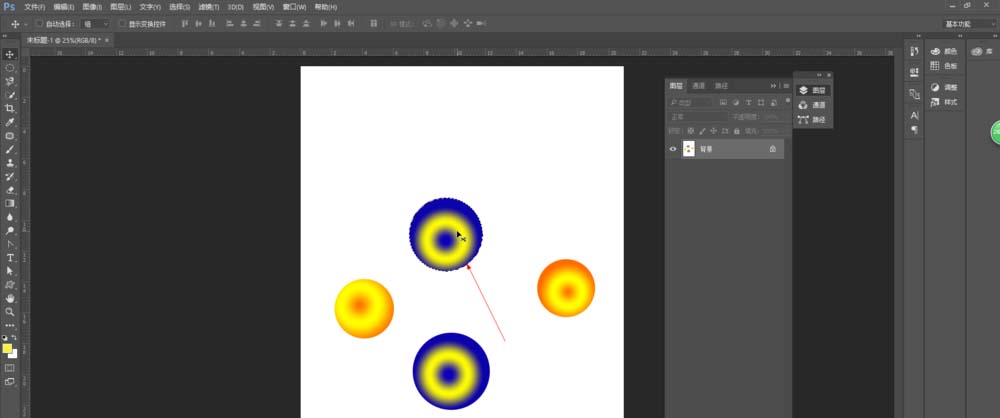Viewport: 1000px width, 418px height.
Task: Open the auto-select target dropdown
Action: [x=96, y=23]
